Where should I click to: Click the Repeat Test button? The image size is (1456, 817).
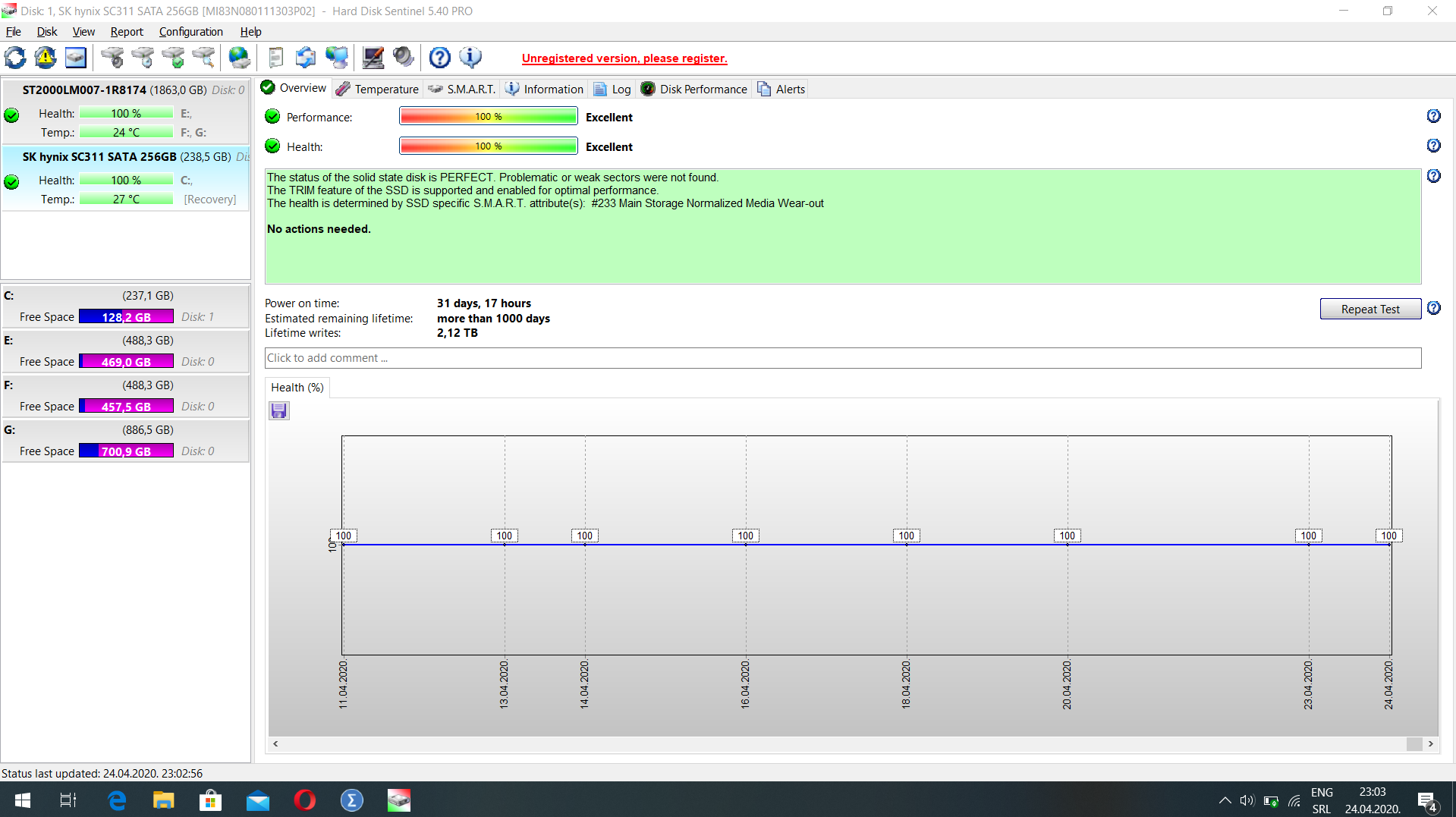click(x=1370, y=309)
